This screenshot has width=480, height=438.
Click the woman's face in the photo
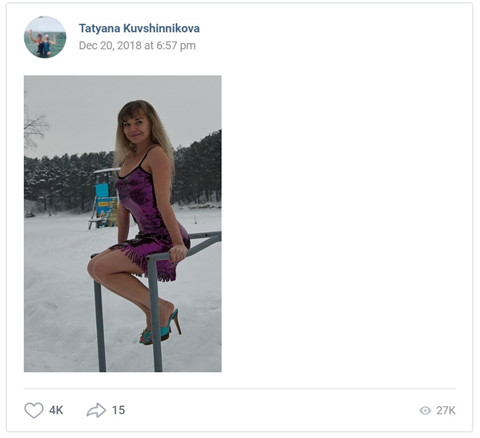coord(134,128)
